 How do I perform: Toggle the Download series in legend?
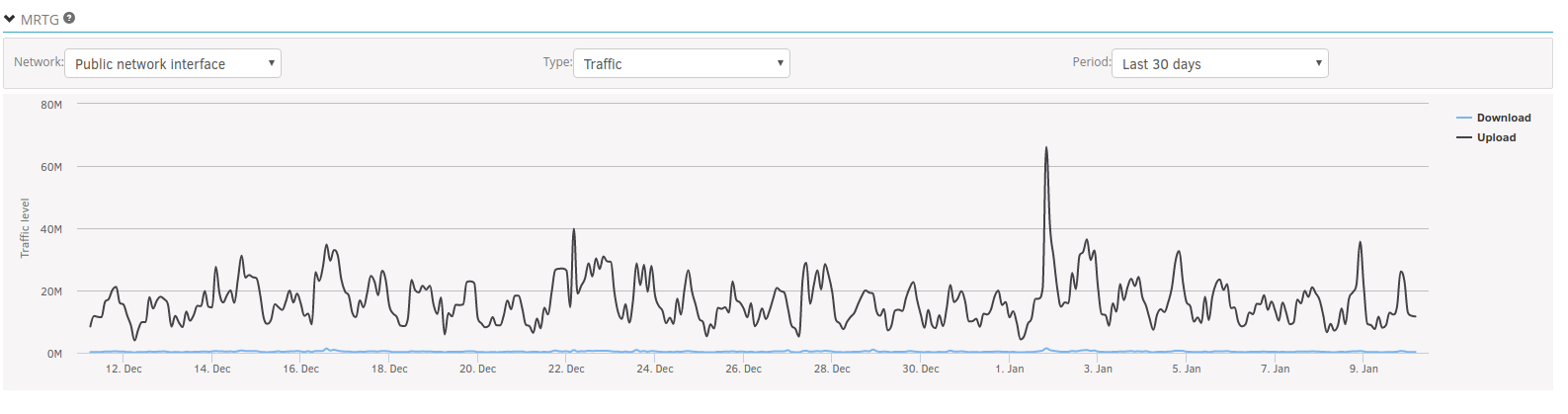pyautogui.click(x=1504, y=118)
